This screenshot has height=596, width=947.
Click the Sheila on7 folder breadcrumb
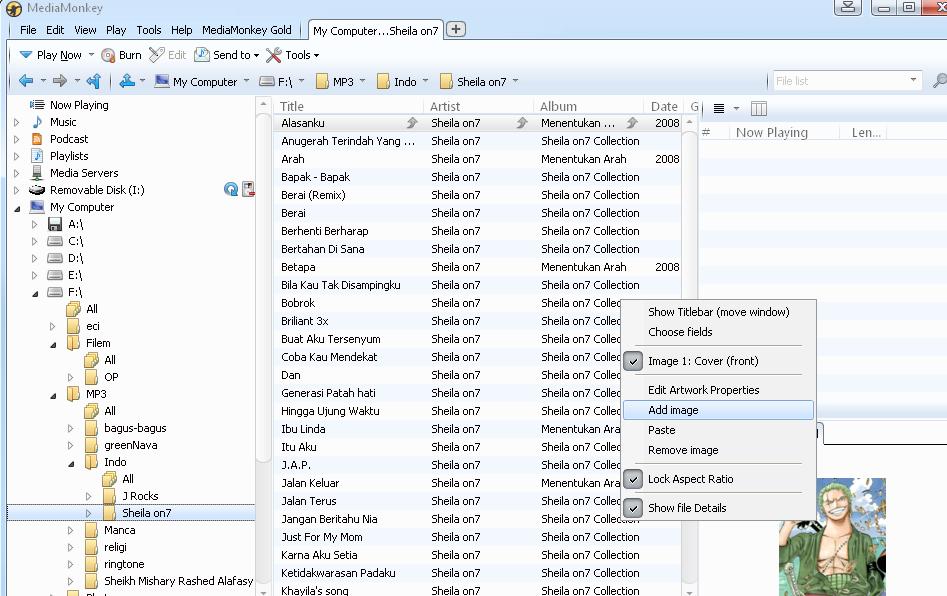474,82
